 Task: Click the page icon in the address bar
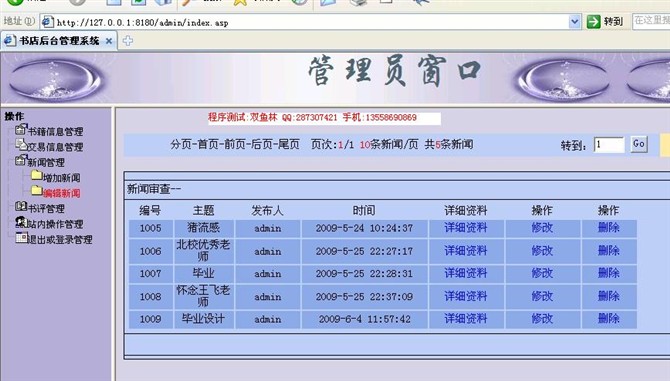[x=47, y=22]
